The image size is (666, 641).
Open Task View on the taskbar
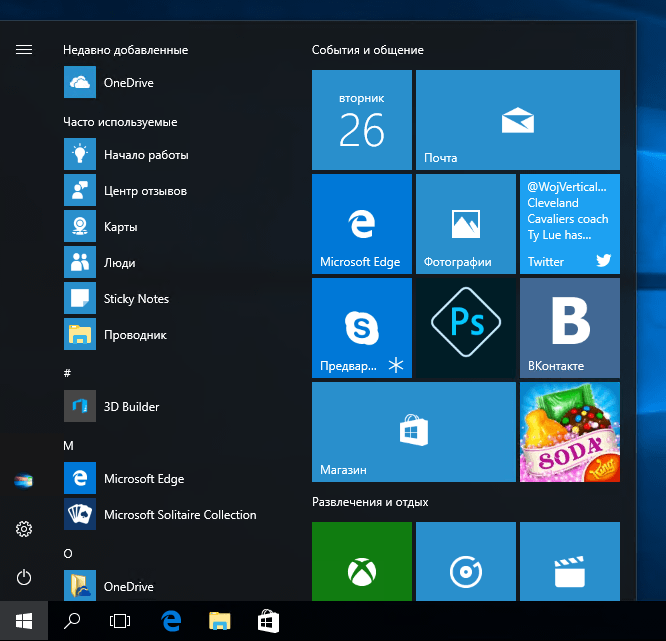click(120, 621)
